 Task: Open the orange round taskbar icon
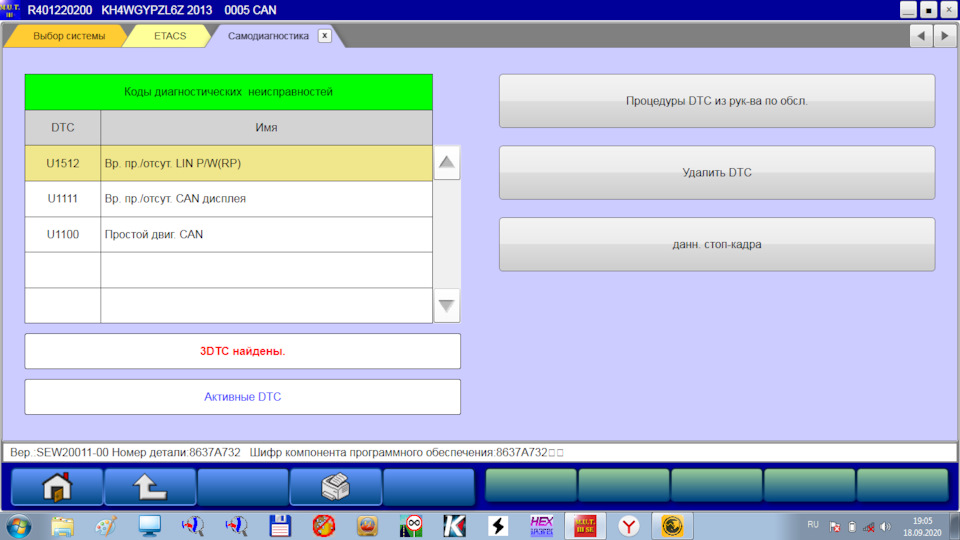tap(367, 526)
